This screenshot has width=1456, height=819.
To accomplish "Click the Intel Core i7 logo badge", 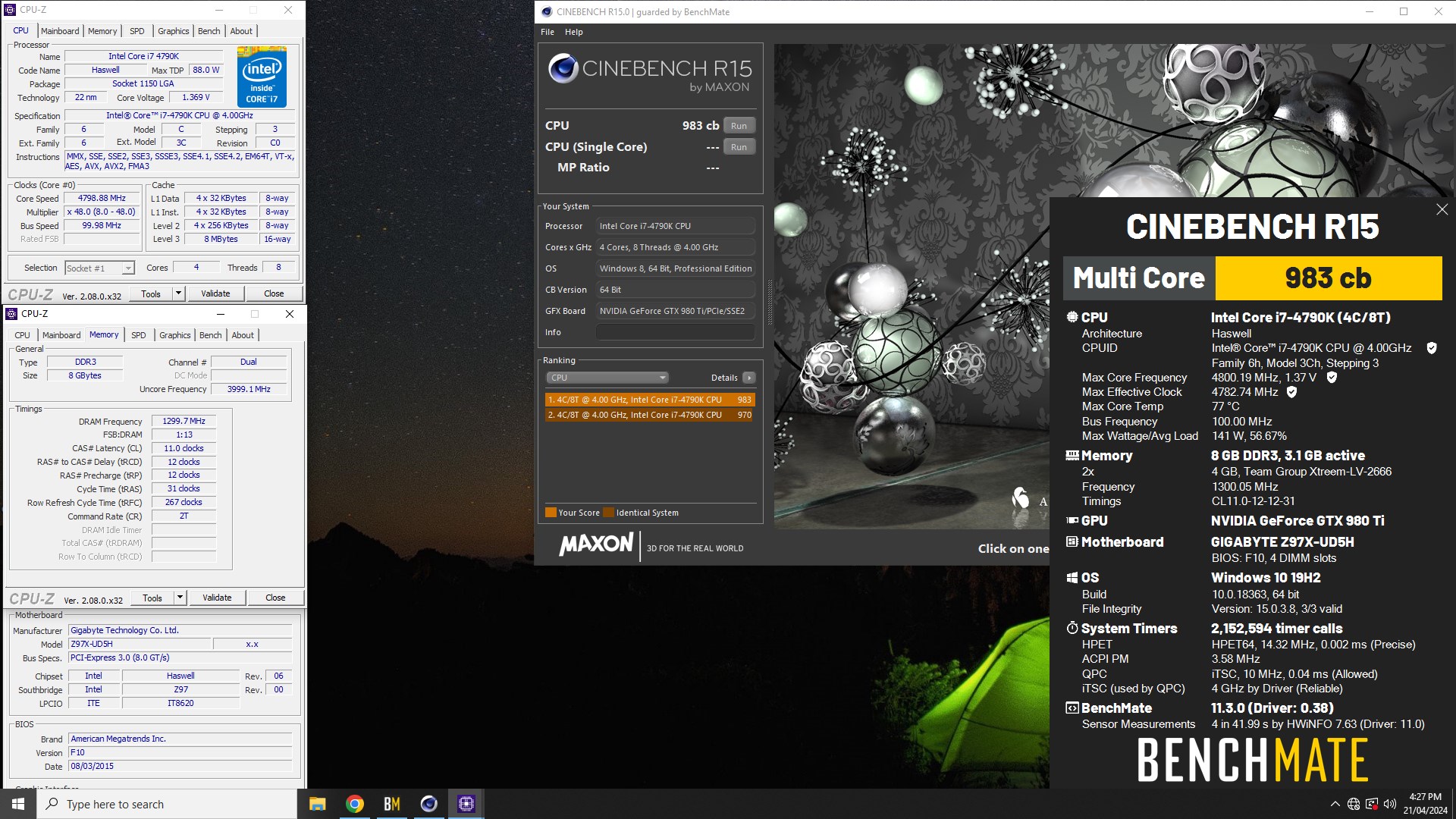I will tap(262, 77).
